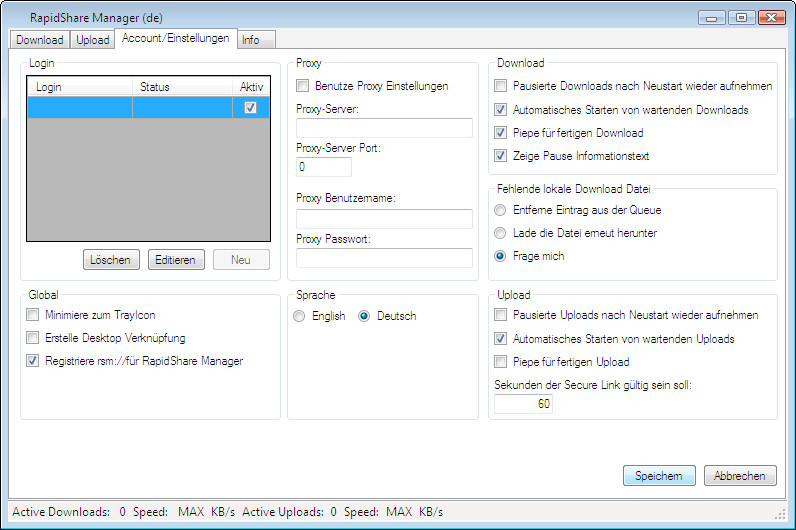796x530 pixels.
Task: Check Erstelle Desktop Verknüpfung
Action: click(x=32, y=338)
